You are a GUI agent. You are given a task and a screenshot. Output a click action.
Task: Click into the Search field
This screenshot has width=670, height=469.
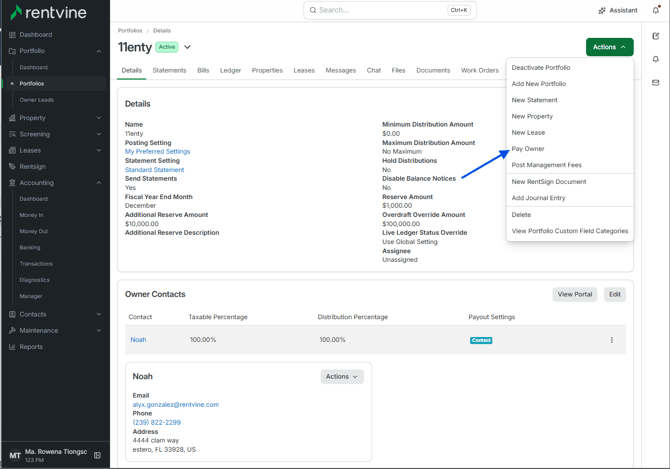pos(390,10)
